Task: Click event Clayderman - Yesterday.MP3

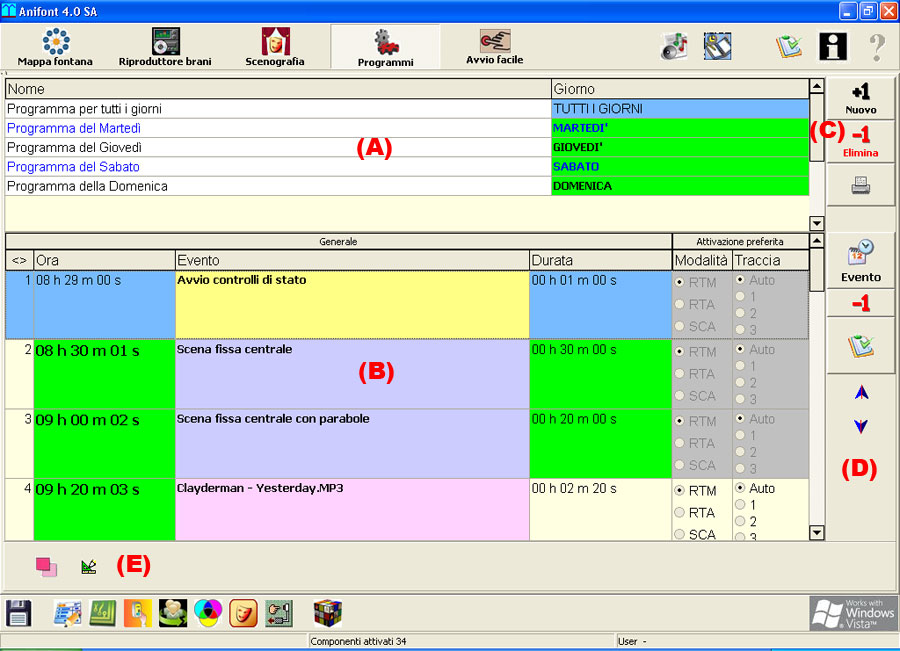Action: (352, 510)
